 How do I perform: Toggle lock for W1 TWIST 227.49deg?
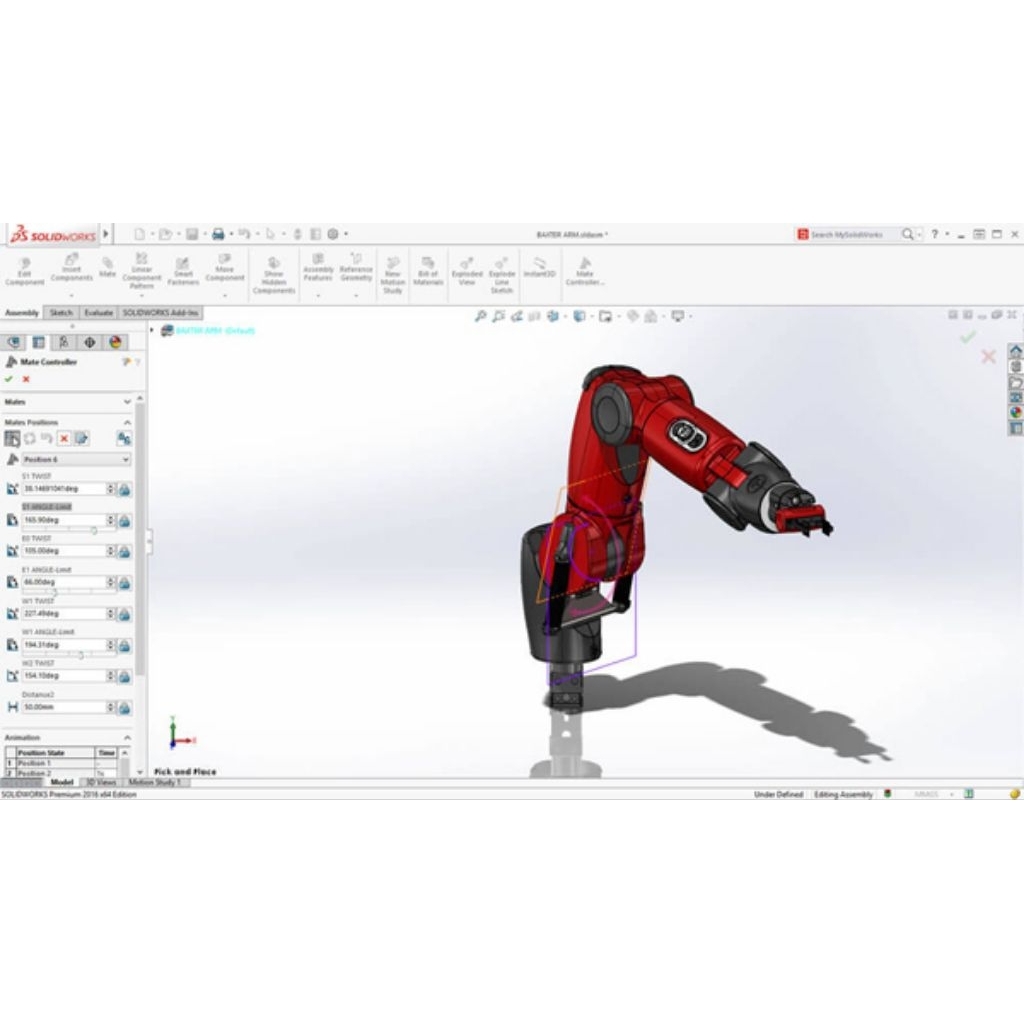tap(124, 614)
